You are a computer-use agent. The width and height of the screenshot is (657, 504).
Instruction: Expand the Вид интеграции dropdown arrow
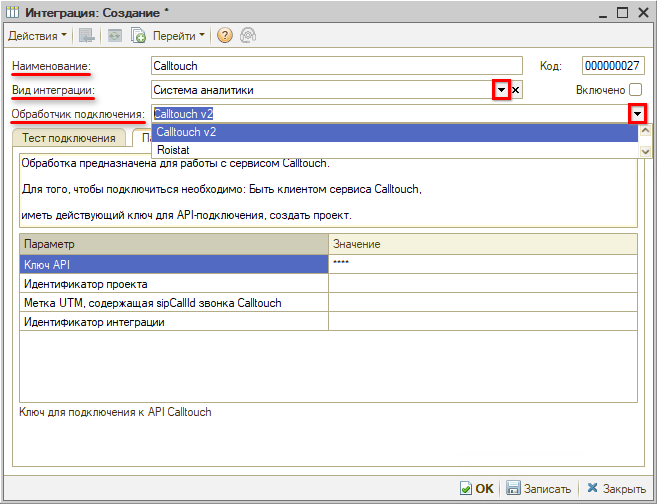click(x=501, y=90)
